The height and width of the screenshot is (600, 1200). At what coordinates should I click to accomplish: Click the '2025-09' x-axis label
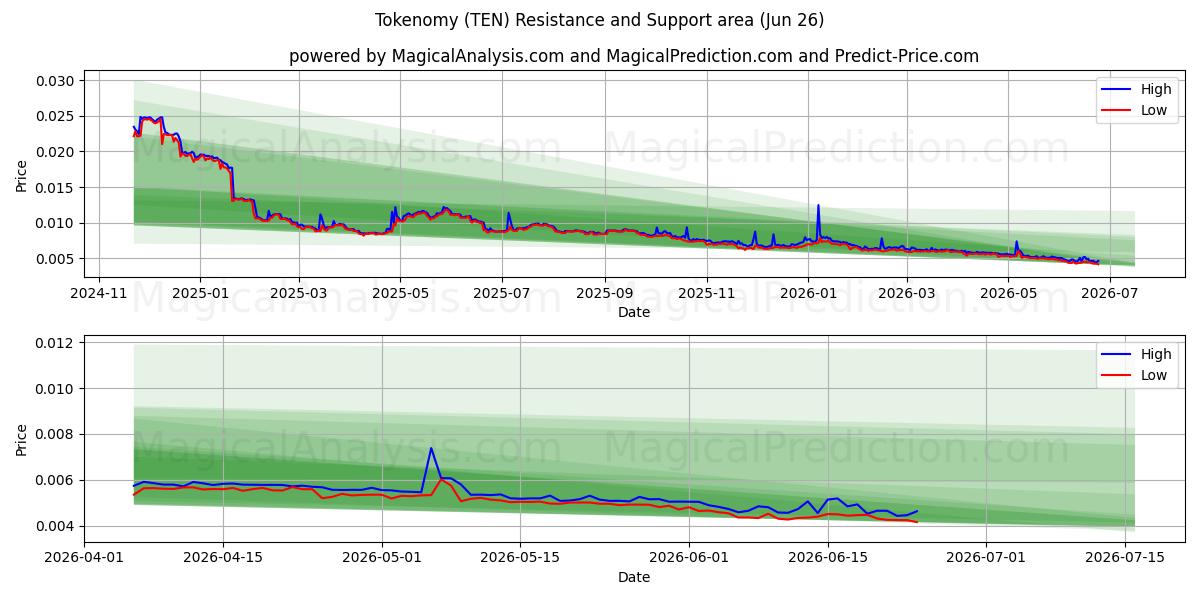pyautogui.click(x=605, y=294)
